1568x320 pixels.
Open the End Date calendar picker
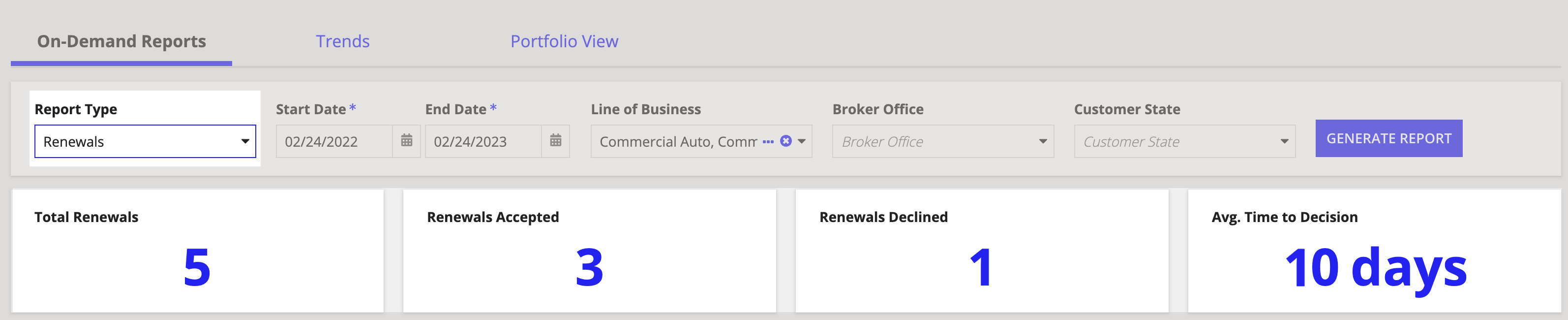556,141
